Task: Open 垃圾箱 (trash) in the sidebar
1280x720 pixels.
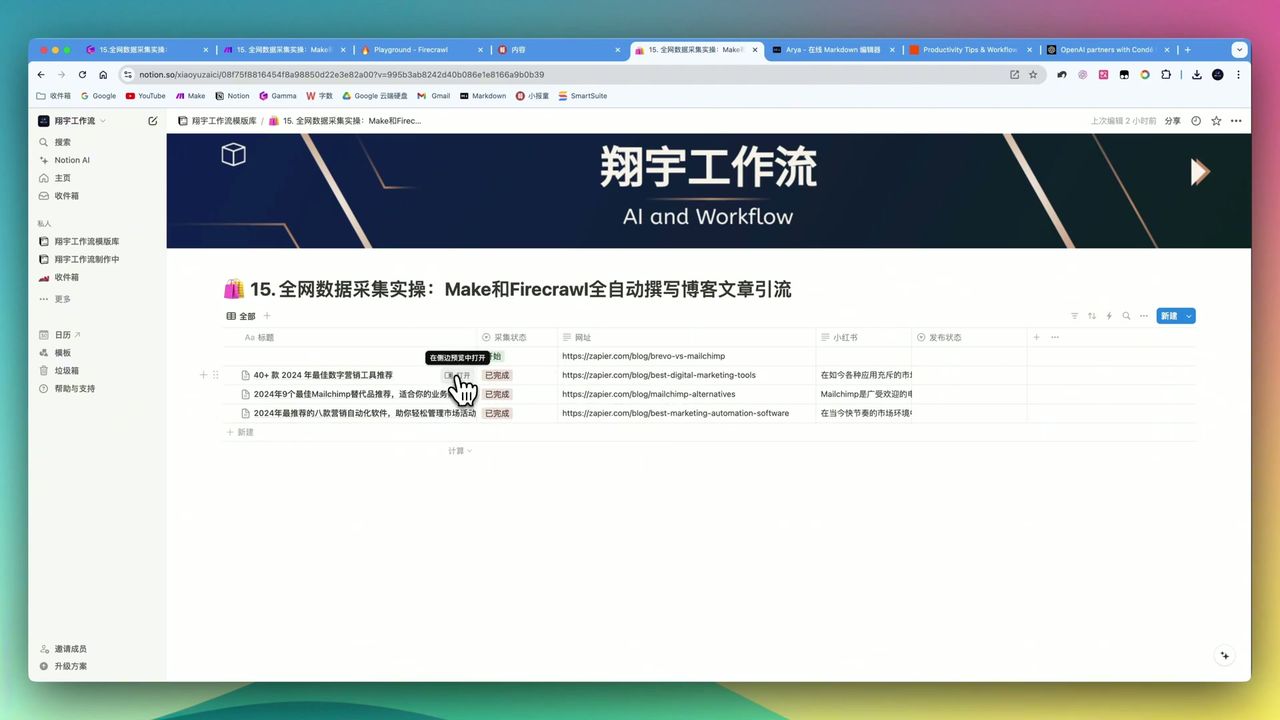Action: click(x=66, y=370)
